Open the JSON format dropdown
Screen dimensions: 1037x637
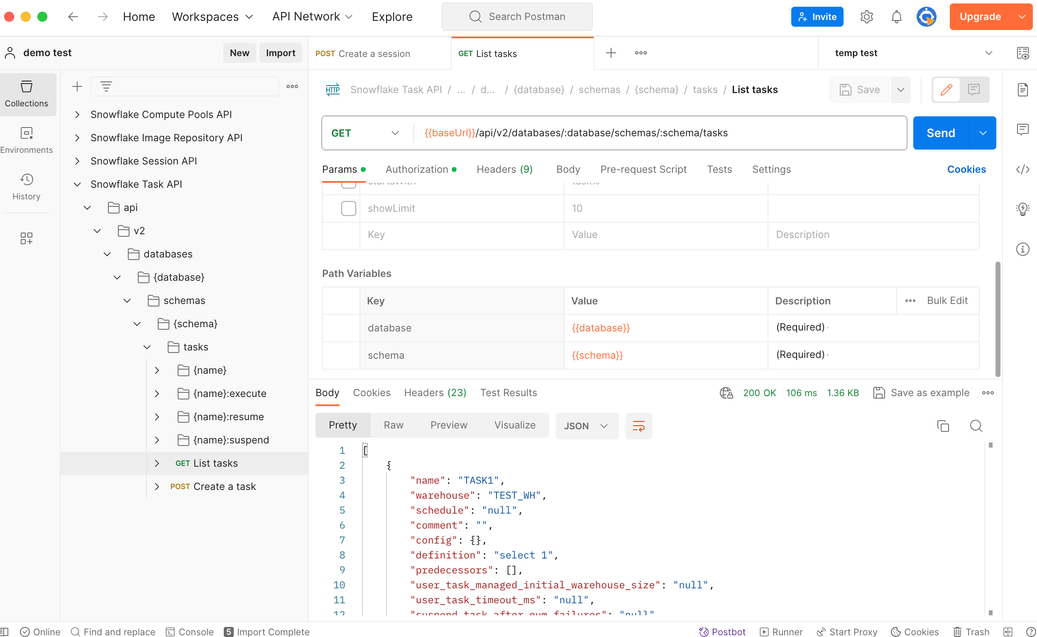585,426
